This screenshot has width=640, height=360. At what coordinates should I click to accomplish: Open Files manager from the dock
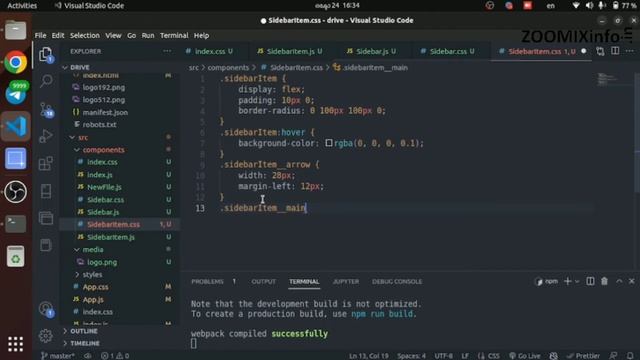pyautogui.click(x=16, y=30)
